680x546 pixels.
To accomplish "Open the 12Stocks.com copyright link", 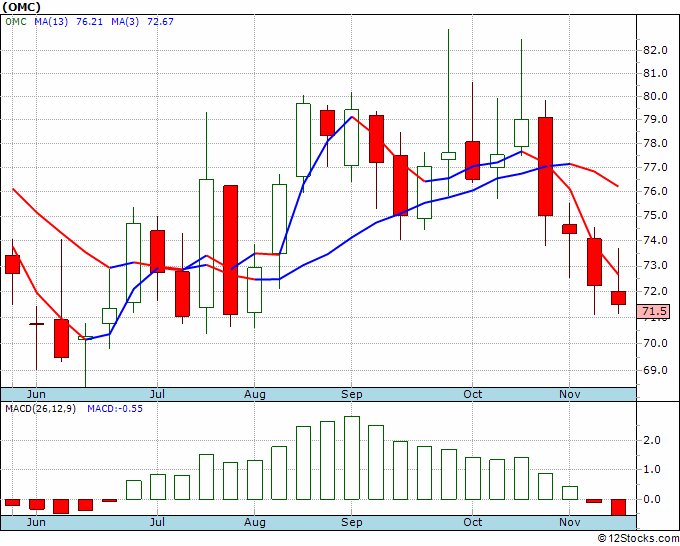I will click(638, 539).
